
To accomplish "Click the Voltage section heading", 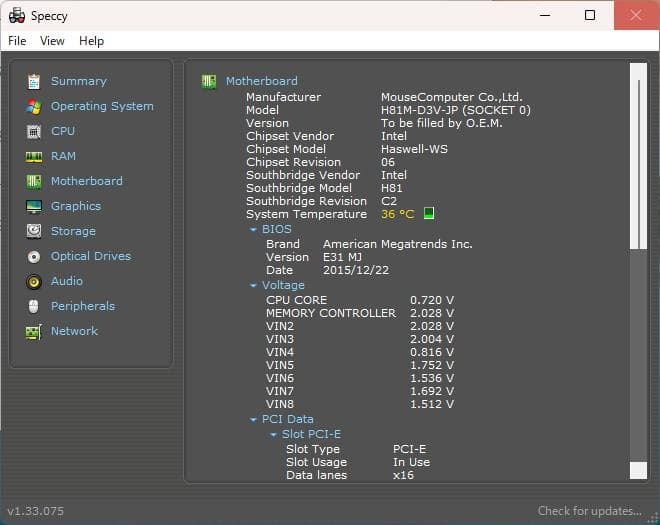I will [283, 285].
